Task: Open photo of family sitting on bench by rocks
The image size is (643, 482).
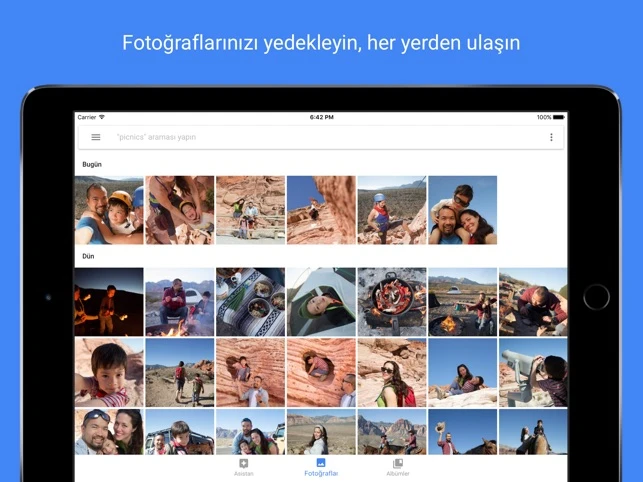Action: (251, 210)
